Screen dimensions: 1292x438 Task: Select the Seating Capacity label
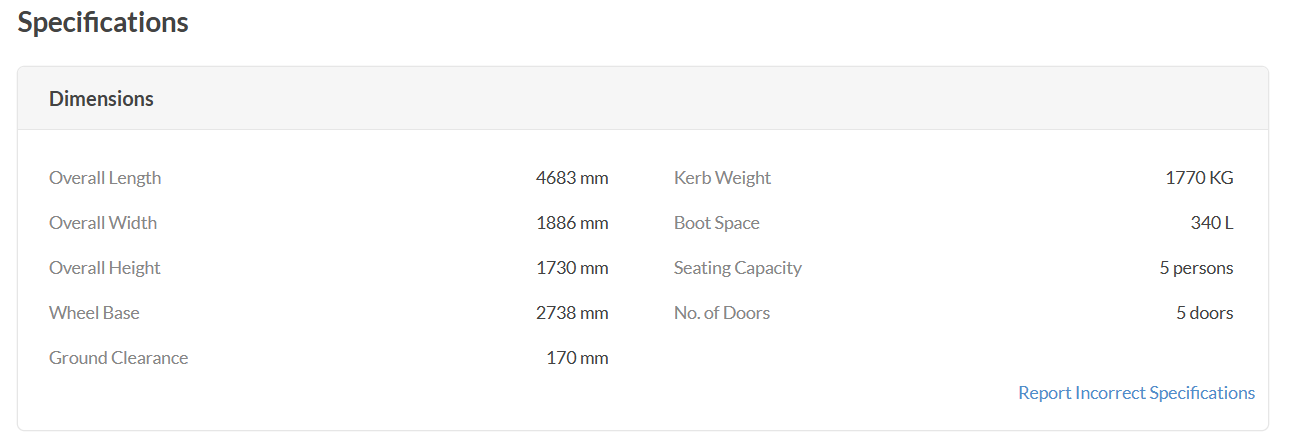click(x=738, y=268)
